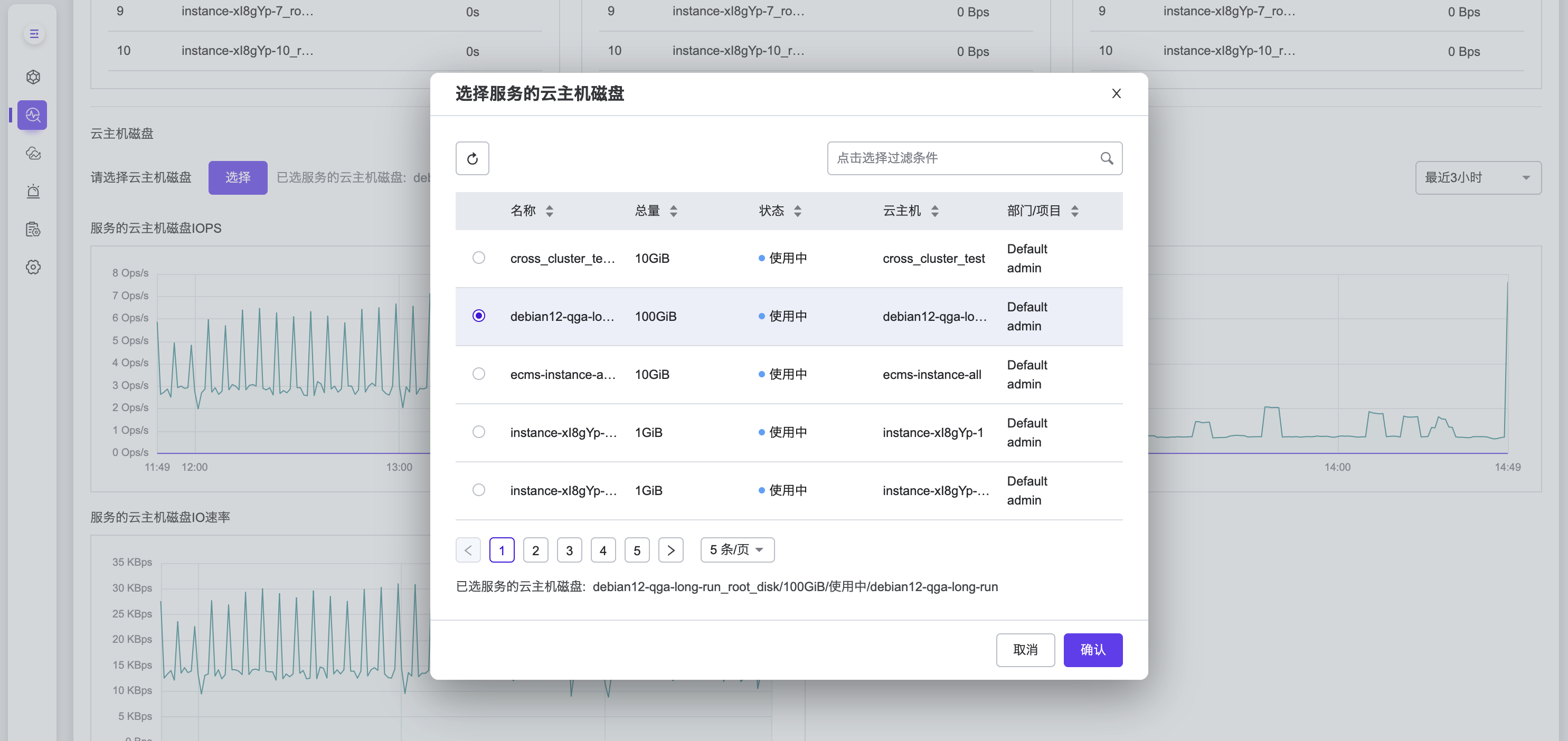
Task: Go to page 5
Action: click(x=637, y=550)
